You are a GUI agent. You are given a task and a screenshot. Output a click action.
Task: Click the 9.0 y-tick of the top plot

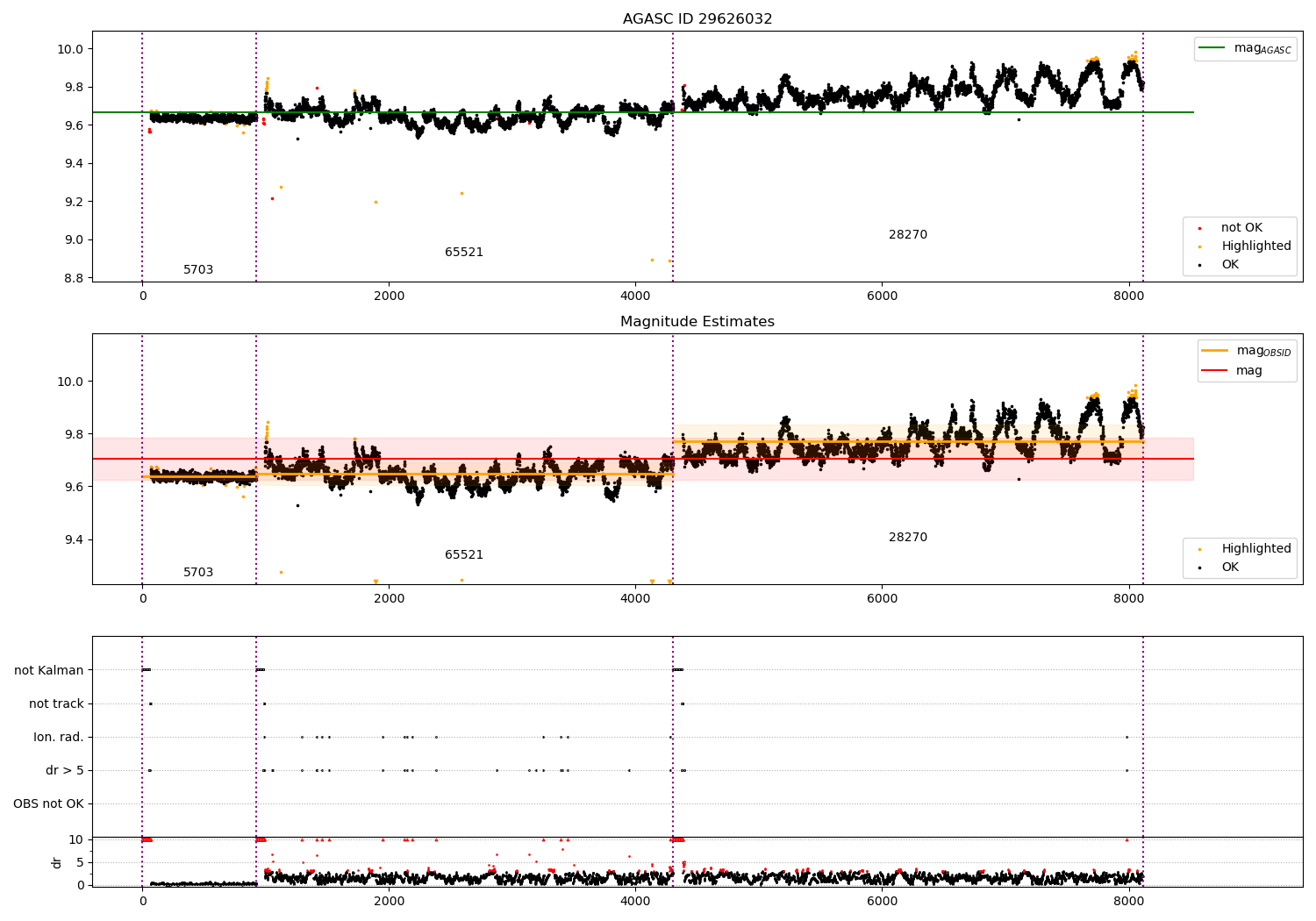point(74,240)
